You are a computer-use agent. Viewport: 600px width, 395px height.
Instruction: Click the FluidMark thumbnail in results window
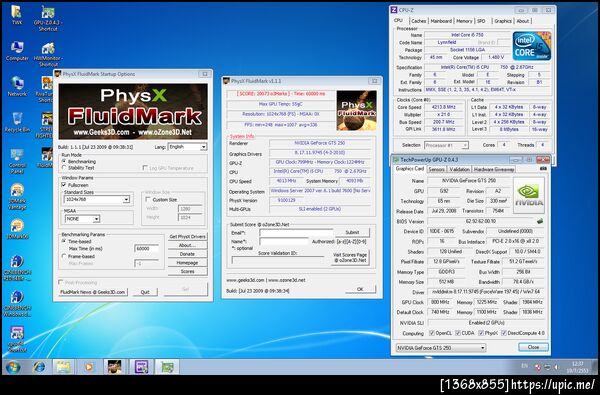(x=356, y=110)
